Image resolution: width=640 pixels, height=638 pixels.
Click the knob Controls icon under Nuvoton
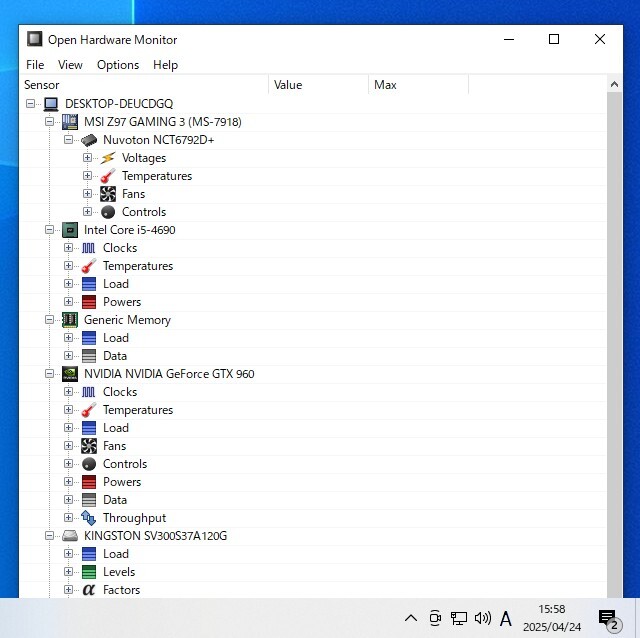(x=108, y=212)
